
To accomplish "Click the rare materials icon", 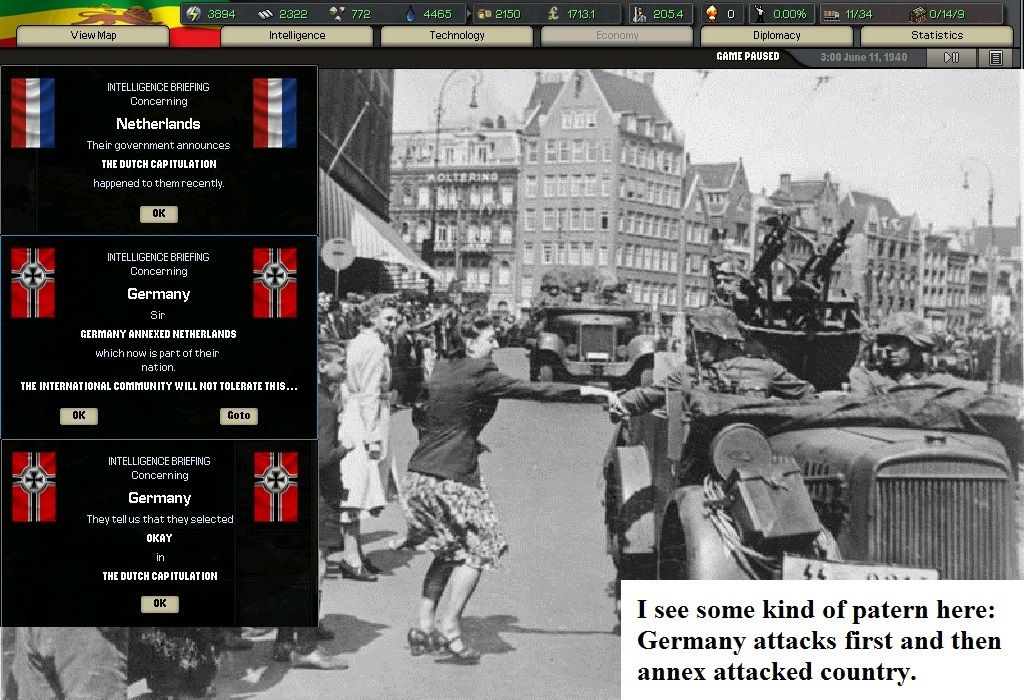I will tap(336, 14).
